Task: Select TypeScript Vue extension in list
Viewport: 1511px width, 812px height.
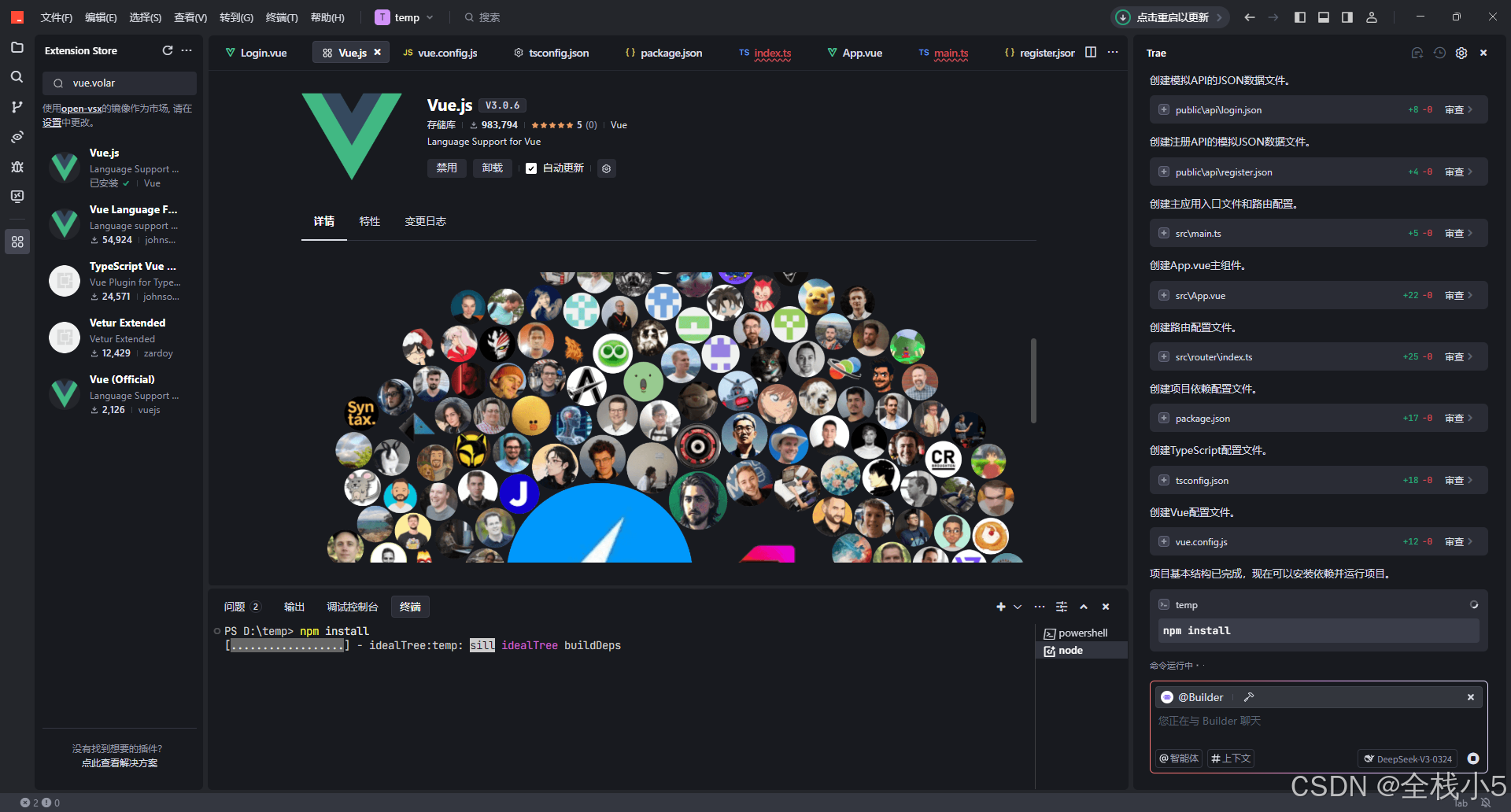Action: click(120, 281)
